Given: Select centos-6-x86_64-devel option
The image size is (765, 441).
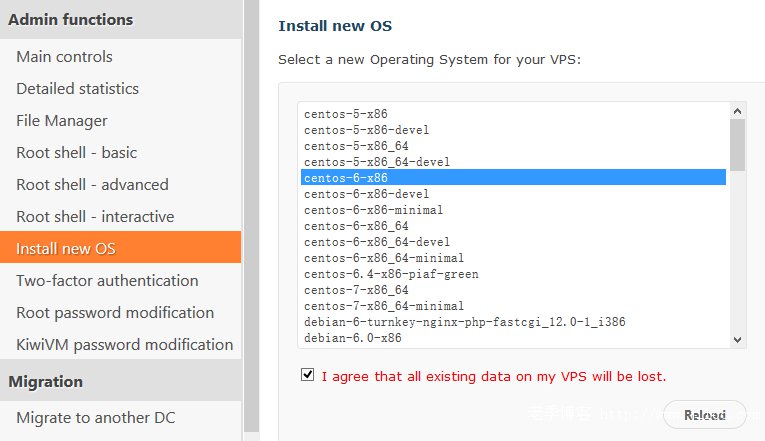Looking at the screenshot, I should point(513,241).
